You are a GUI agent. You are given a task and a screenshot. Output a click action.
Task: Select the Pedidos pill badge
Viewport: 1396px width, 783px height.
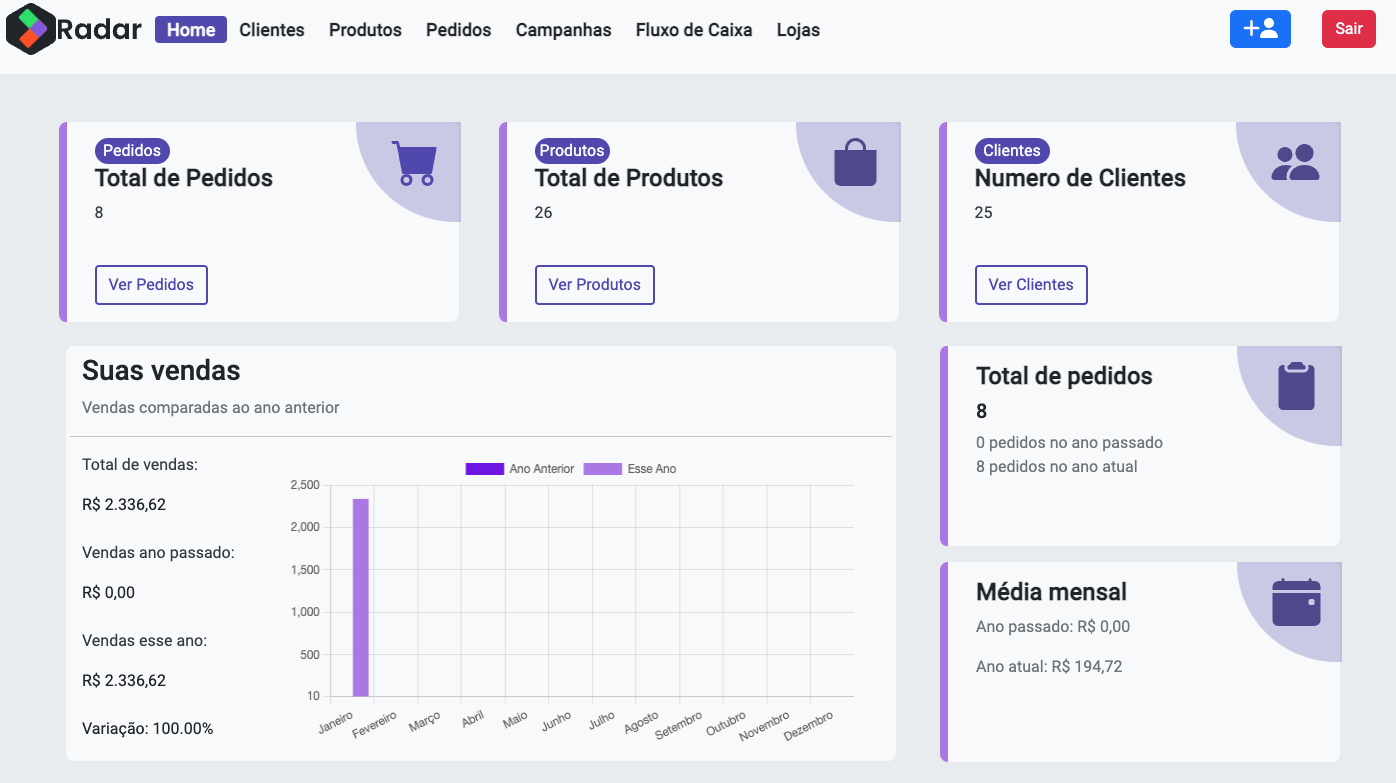pyautogui.click(x=132, y=150)
